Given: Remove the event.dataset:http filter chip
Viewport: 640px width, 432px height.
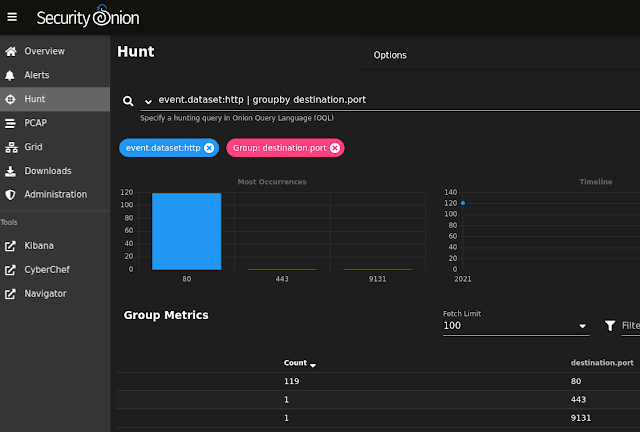Looking at the screenshot, I should [x=209, y=148].
